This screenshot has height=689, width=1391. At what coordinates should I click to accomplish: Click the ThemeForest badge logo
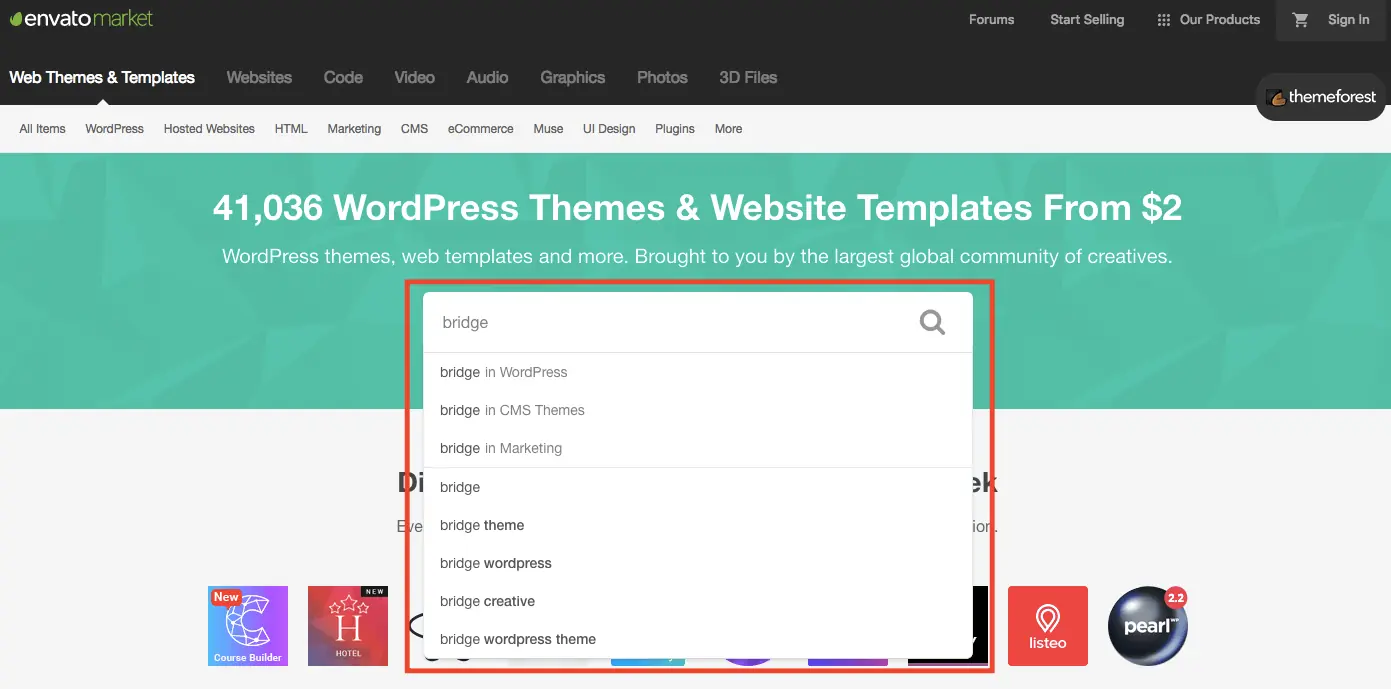[1320, 97]
